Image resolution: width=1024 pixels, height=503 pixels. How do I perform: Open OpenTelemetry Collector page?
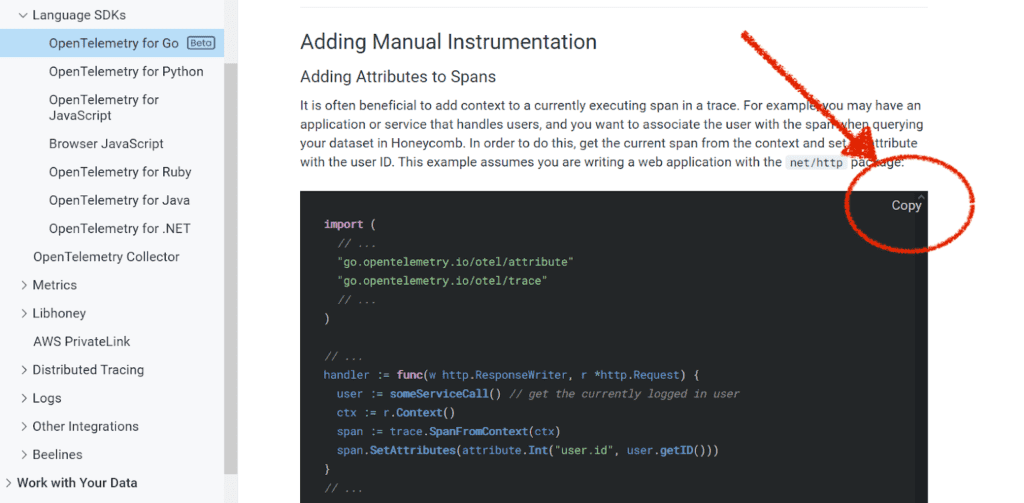pos(106,257)
